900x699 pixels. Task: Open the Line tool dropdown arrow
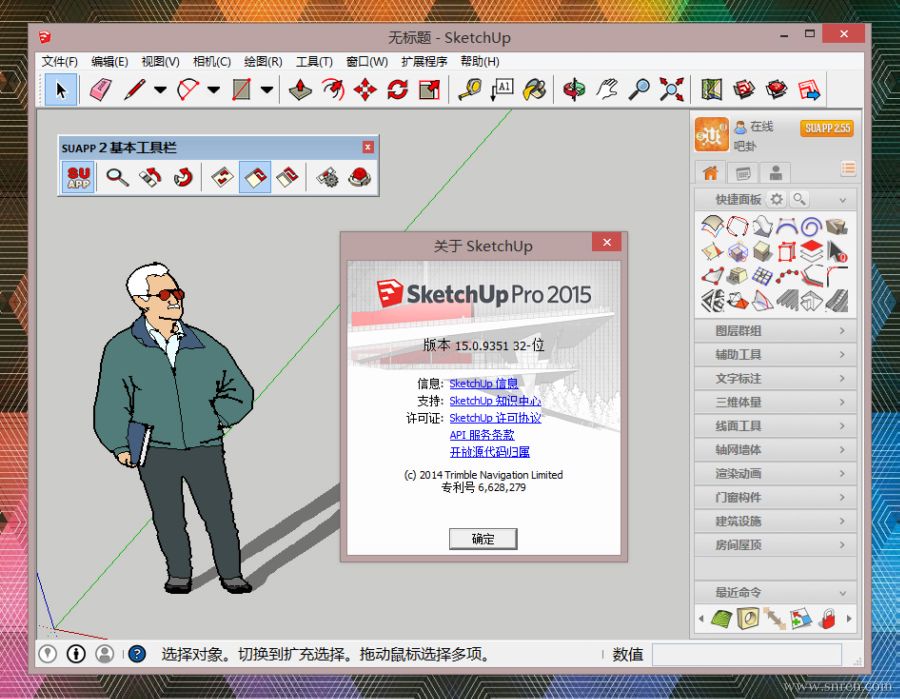point(160,90)
